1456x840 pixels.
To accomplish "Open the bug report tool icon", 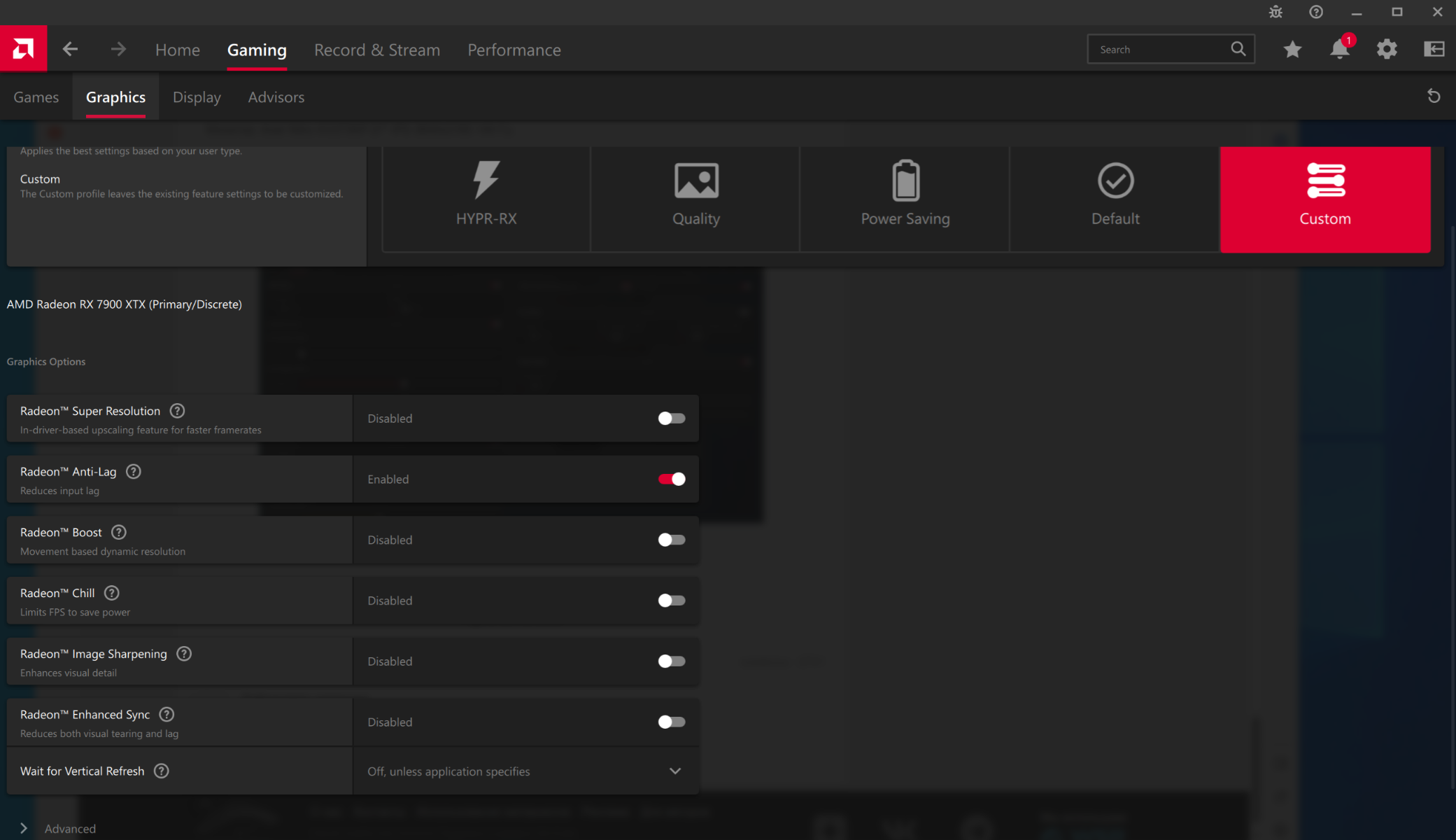I will (1275, 12).
